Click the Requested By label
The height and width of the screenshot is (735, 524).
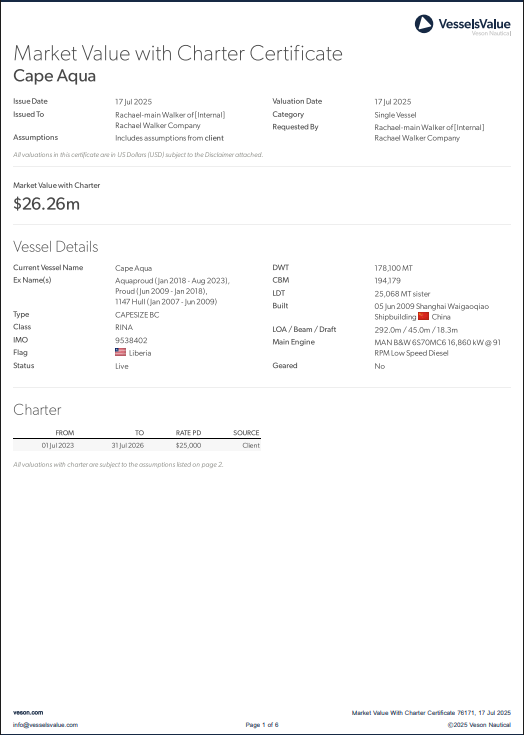pyautogui.click(x=295, y=127)
